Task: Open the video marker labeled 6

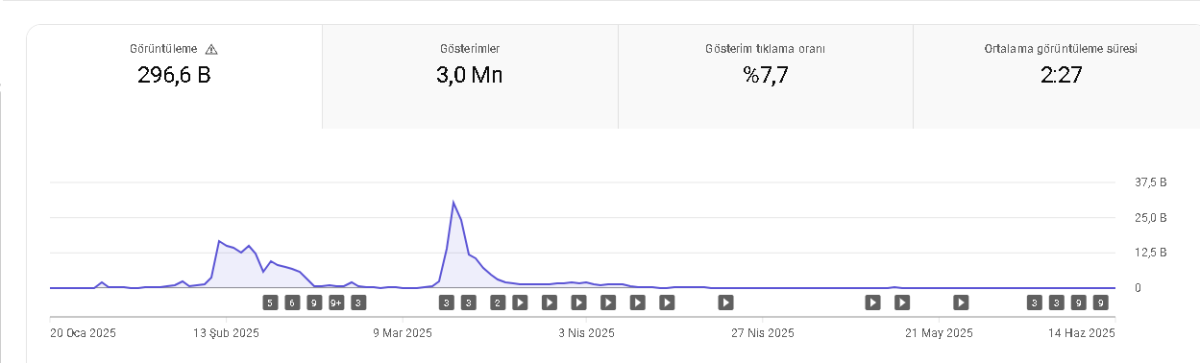Action: click(x=292, y=301)
